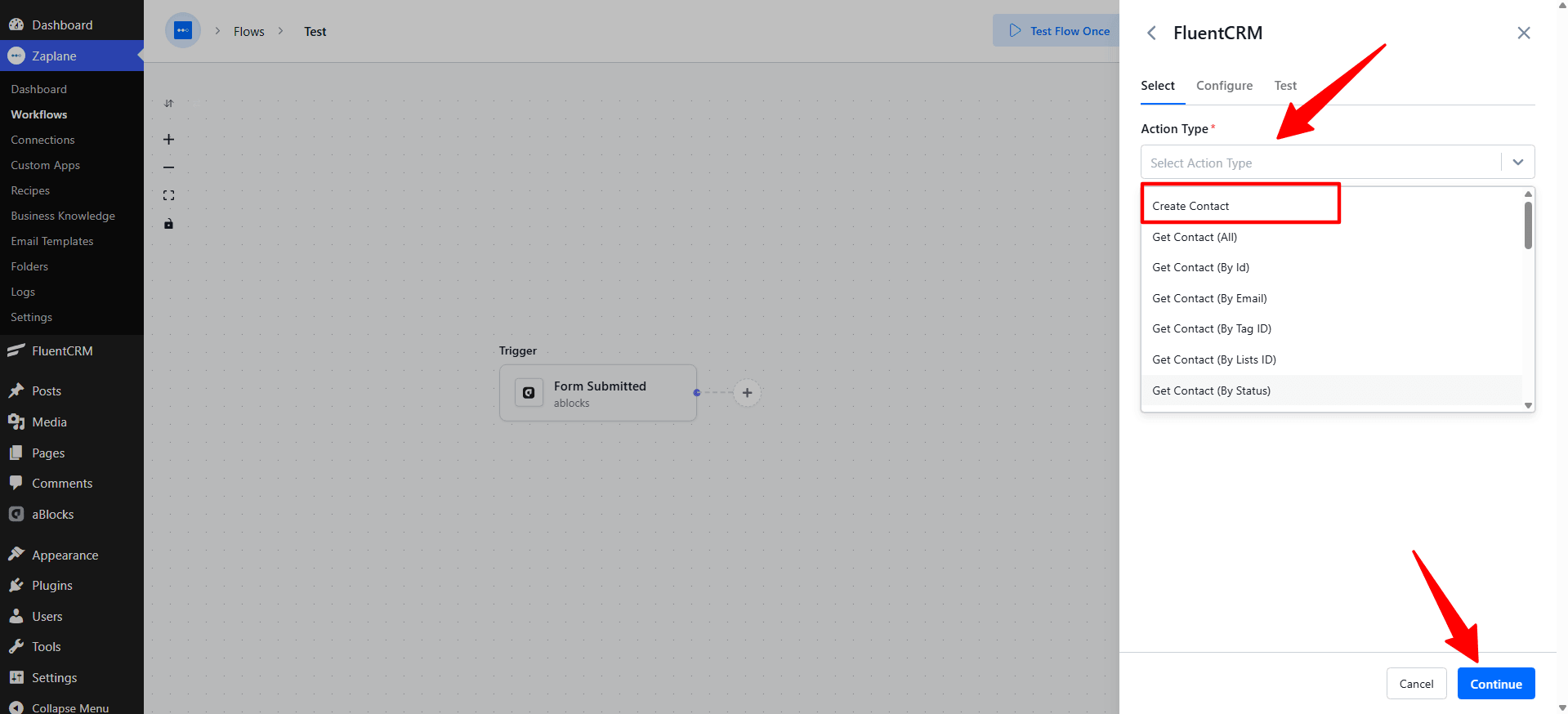Open the Workflows submenu item
Screen dimensions: 1568x714
[x=39, y=114]
